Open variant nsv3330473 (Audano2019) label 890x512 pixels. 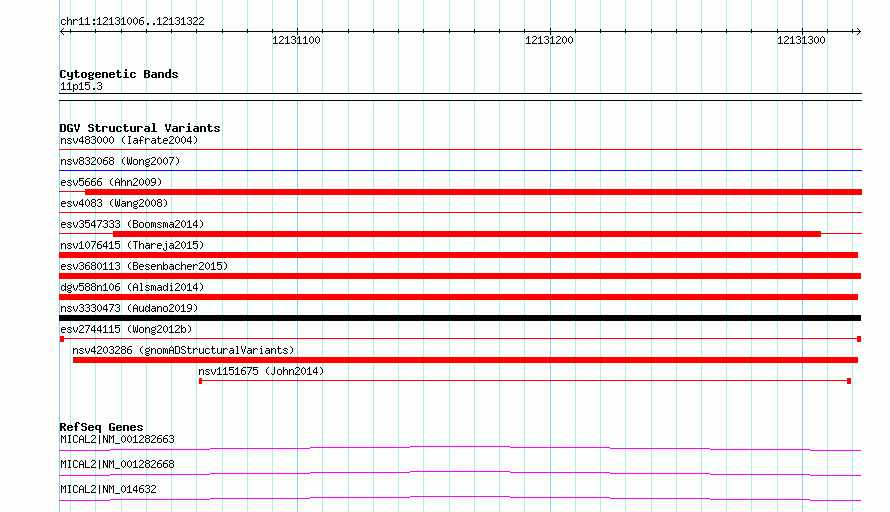[129, 308]
